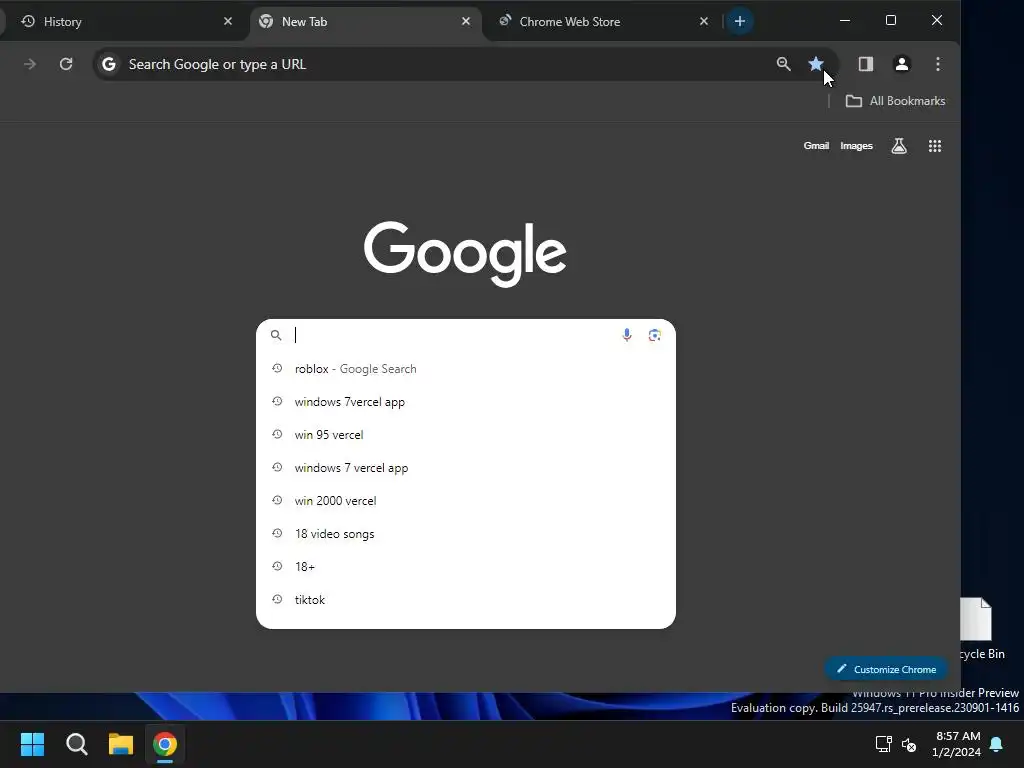Close the New Tab tab
The height and width of the screenshot is (768, 1024).
click(466, 22)
